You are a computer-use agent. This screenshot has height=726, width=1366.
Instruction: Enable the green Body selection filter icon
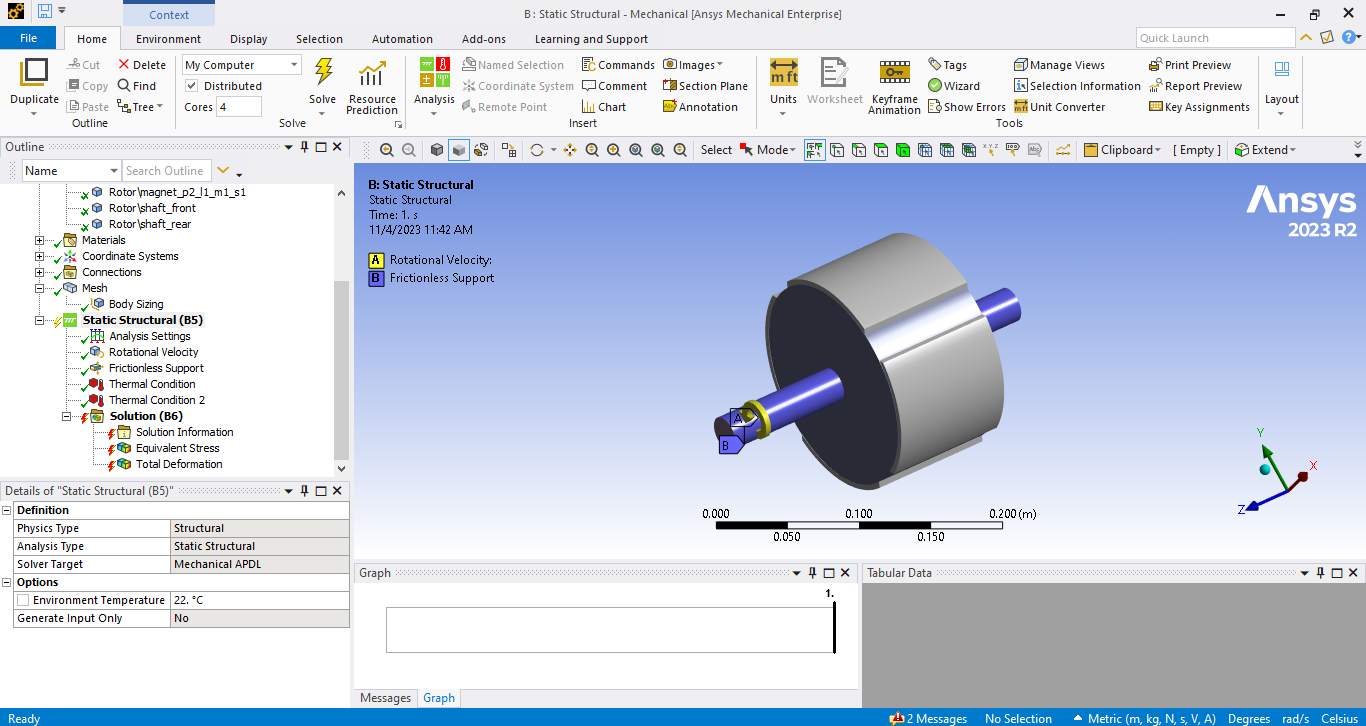[x=902, y=150]
